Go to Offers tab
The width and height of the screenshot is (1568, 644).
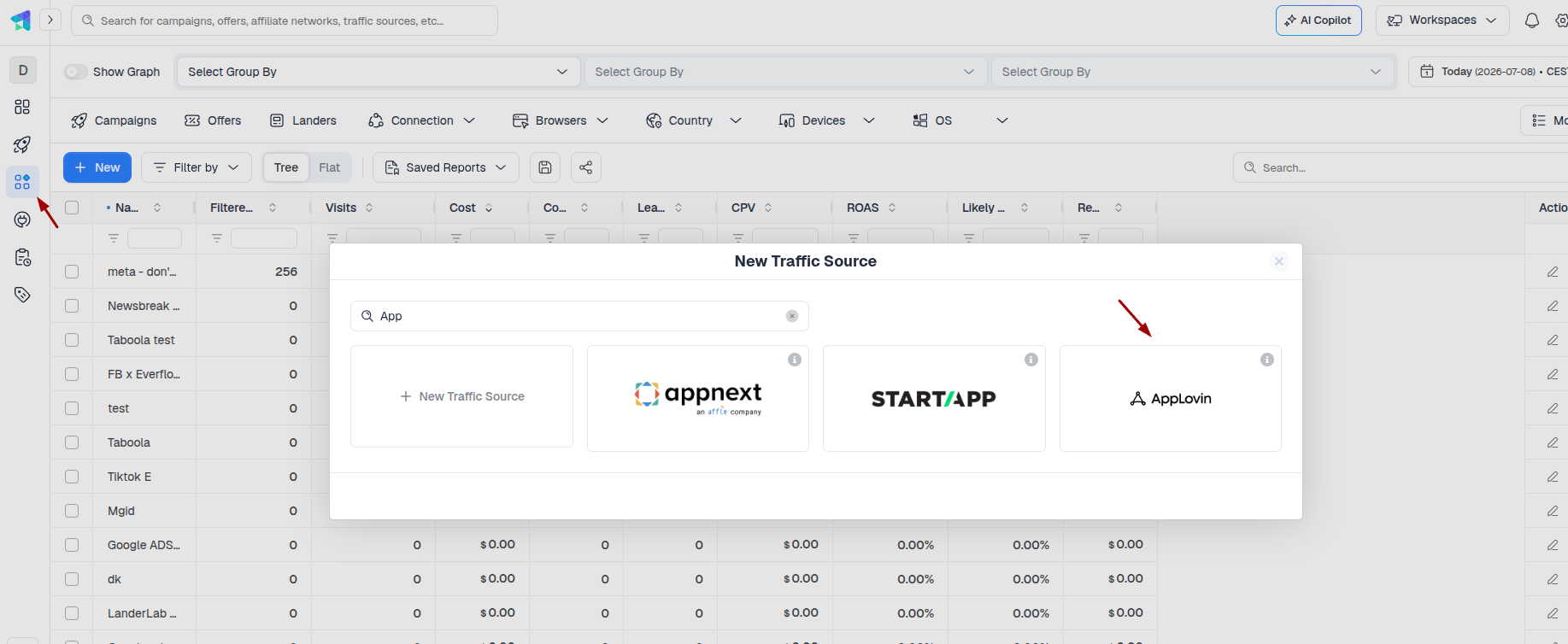point(213,120)
